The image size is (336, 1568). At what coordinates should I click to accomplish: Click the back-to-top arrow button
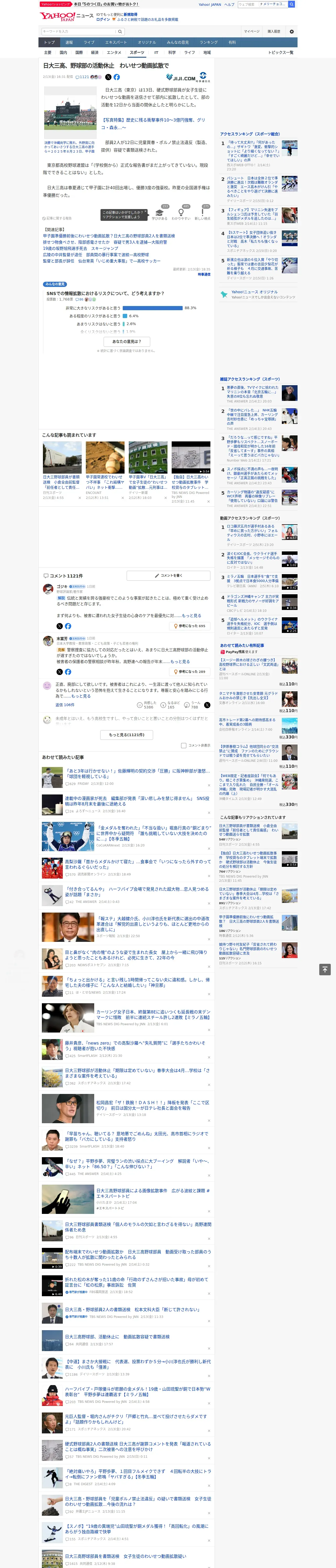point(325,969)
